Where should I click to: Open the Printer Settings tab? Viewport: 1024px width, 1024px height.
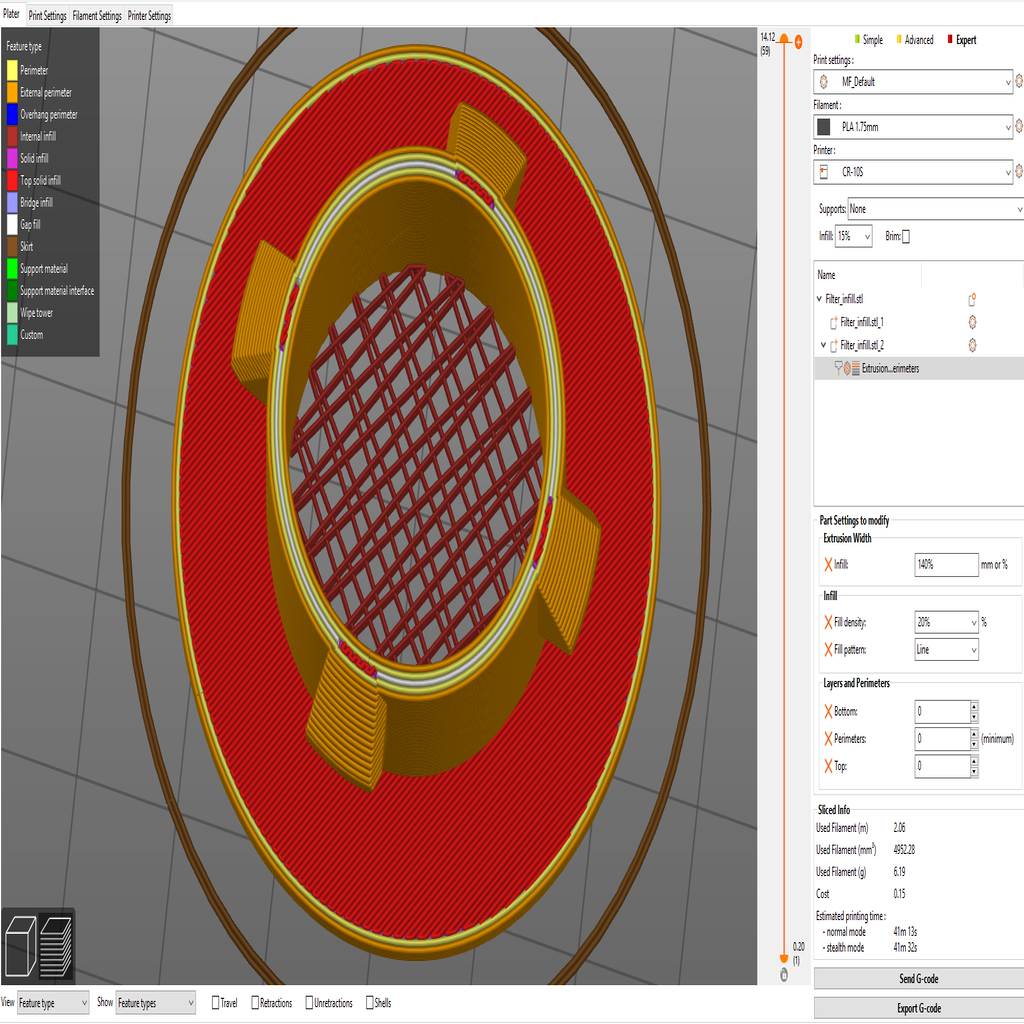[x=148, y=15]
